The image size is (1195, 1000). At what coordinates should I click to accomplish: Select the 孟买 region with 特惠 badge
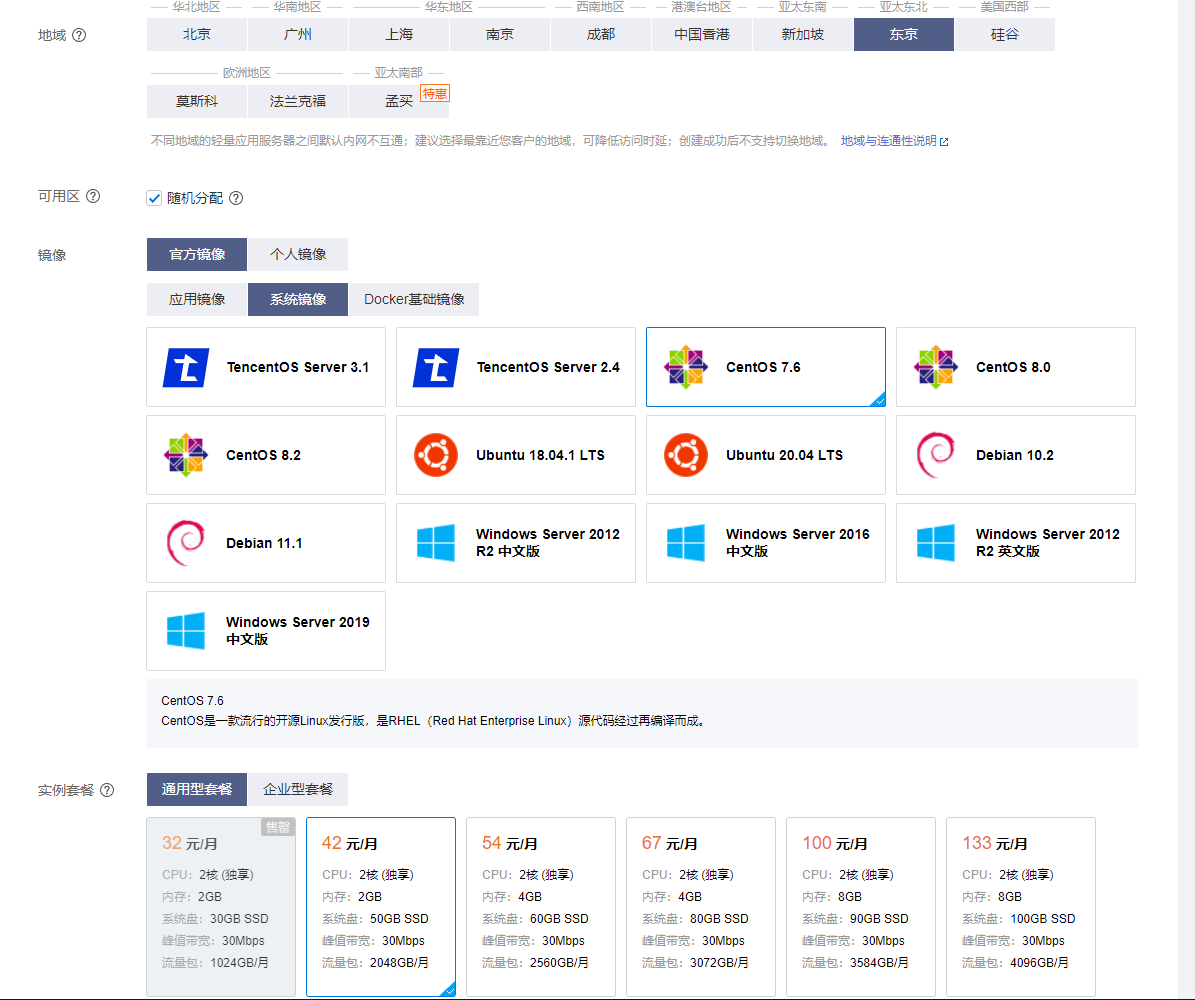399,101
